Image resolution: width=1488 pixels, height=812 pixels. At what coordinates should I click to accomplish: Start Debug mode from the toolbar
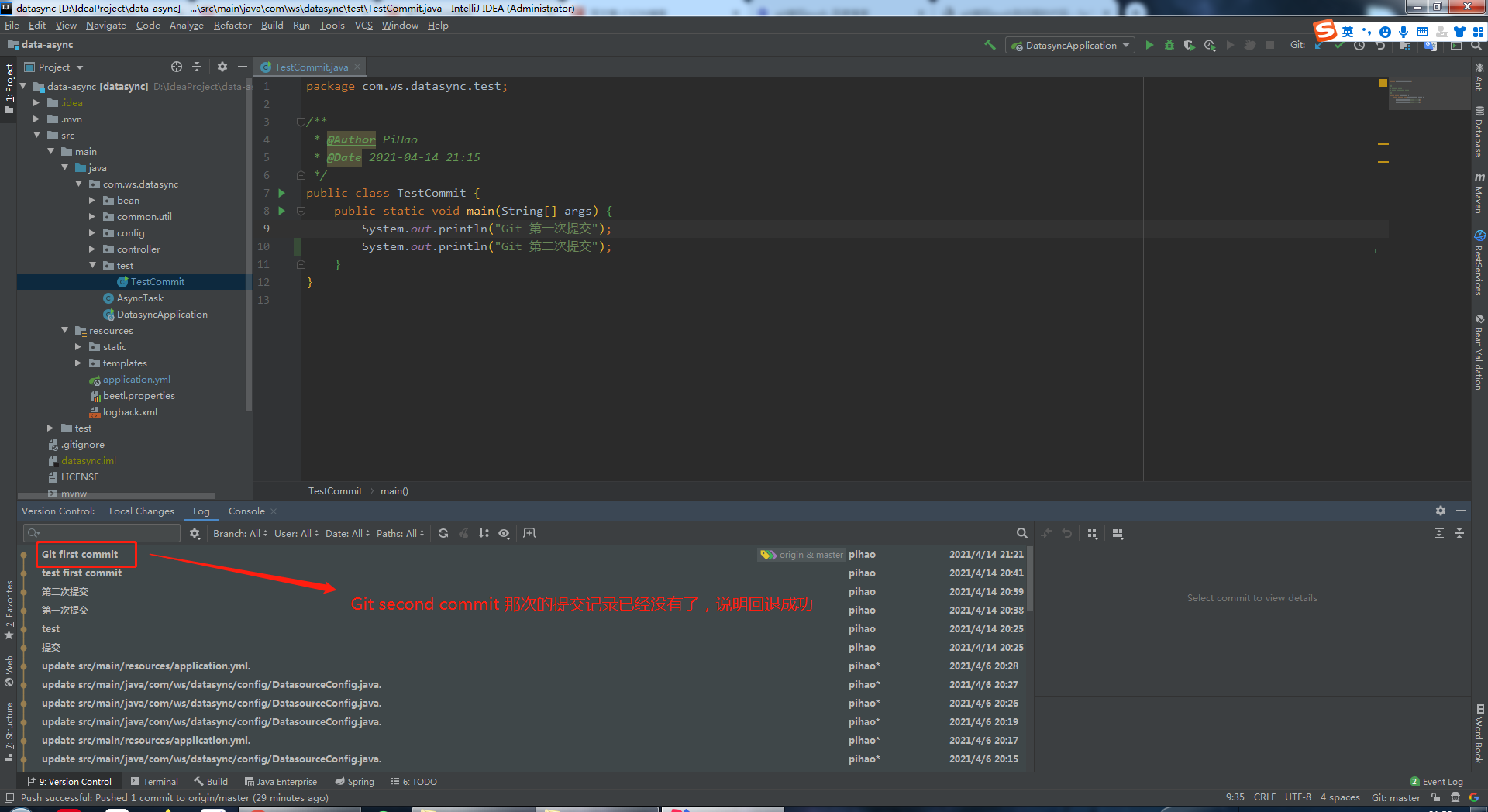coord(1169,45)
